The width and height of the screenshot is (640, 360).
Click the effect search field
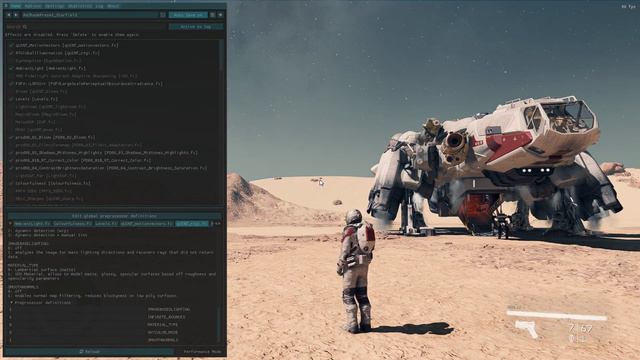coord(86,27)
